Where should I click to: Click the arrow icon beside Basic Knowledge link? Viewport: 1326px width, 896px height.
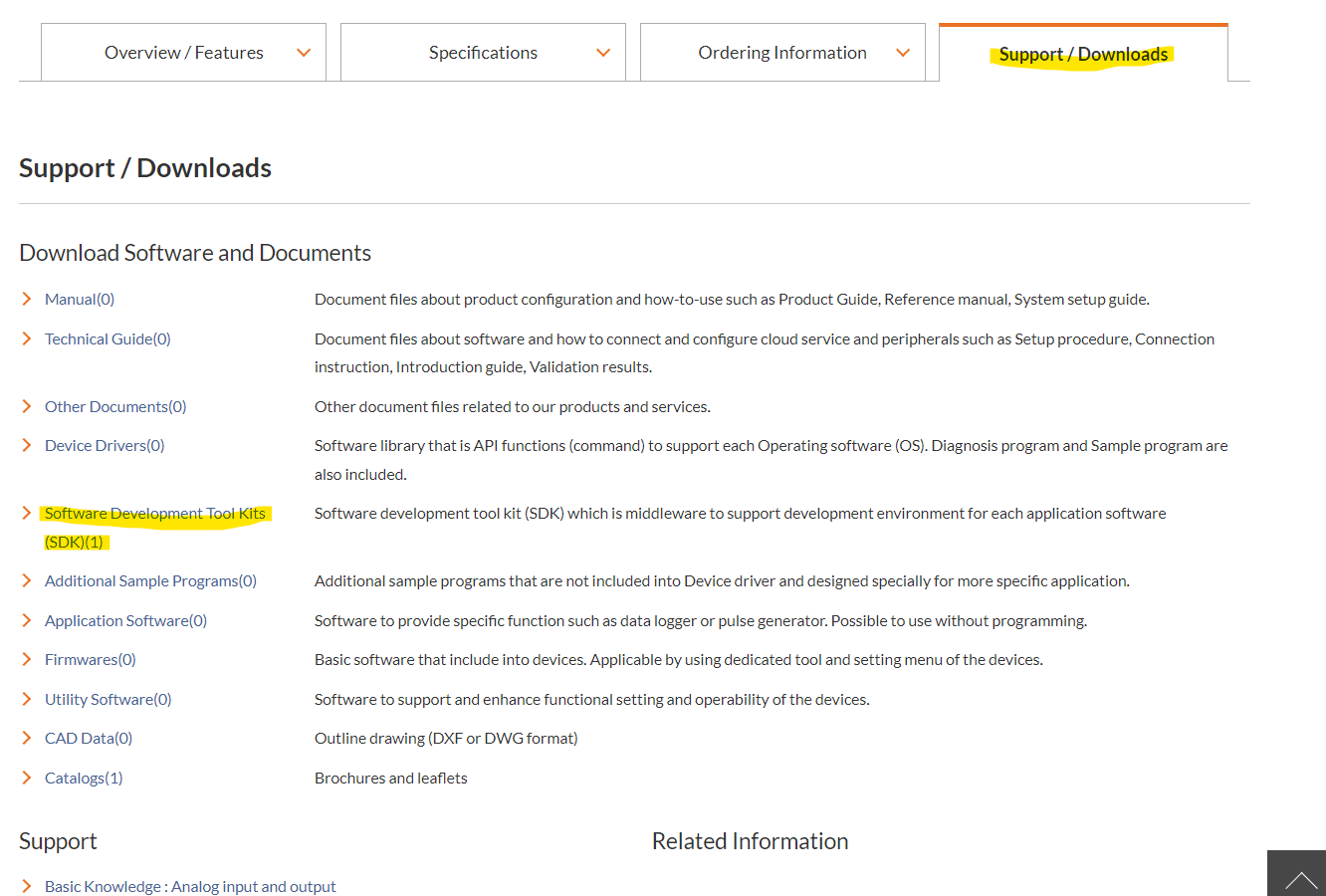click(27, 886)
